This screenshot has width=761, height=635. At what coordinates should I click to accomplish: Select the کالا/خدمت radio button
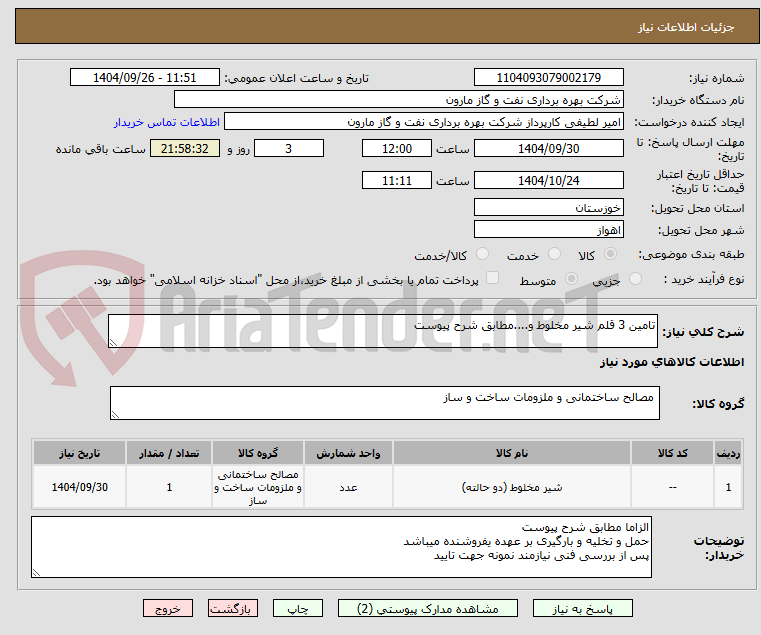482,254
